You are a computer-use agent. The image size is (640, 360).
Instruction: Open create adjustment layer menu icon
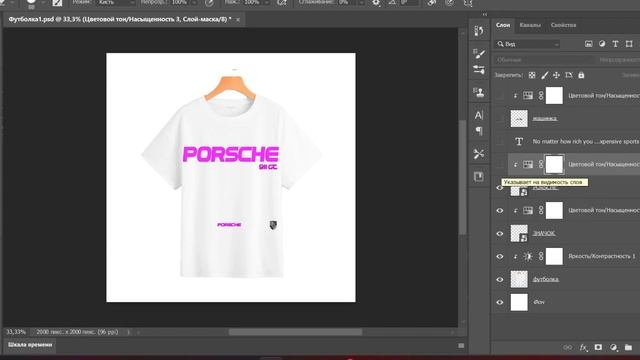coord(613,347)
